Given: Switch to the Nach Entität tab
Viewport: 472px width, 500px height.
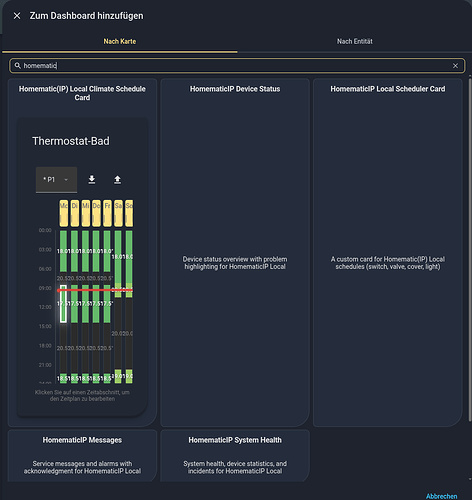Looking at the screenshot, I should (x=355, y=42).
